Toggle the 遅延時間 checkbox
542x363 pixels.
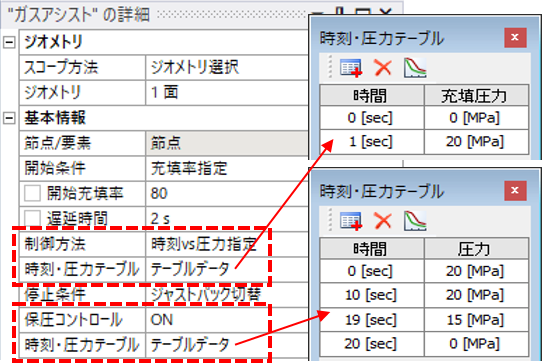click(32, 218)
